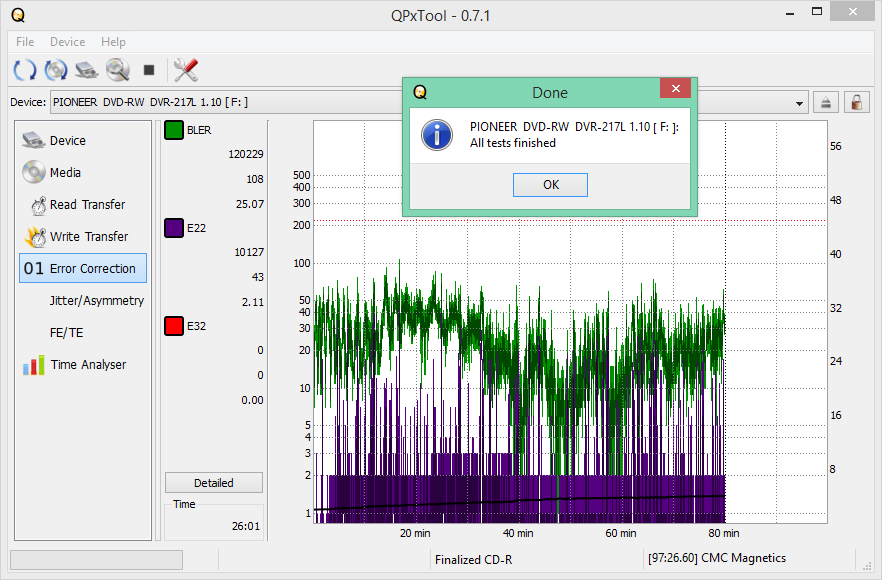Screen dimensions: 882x580
Task: Click the progress bar in status bar
Action: tap(96, 560)
